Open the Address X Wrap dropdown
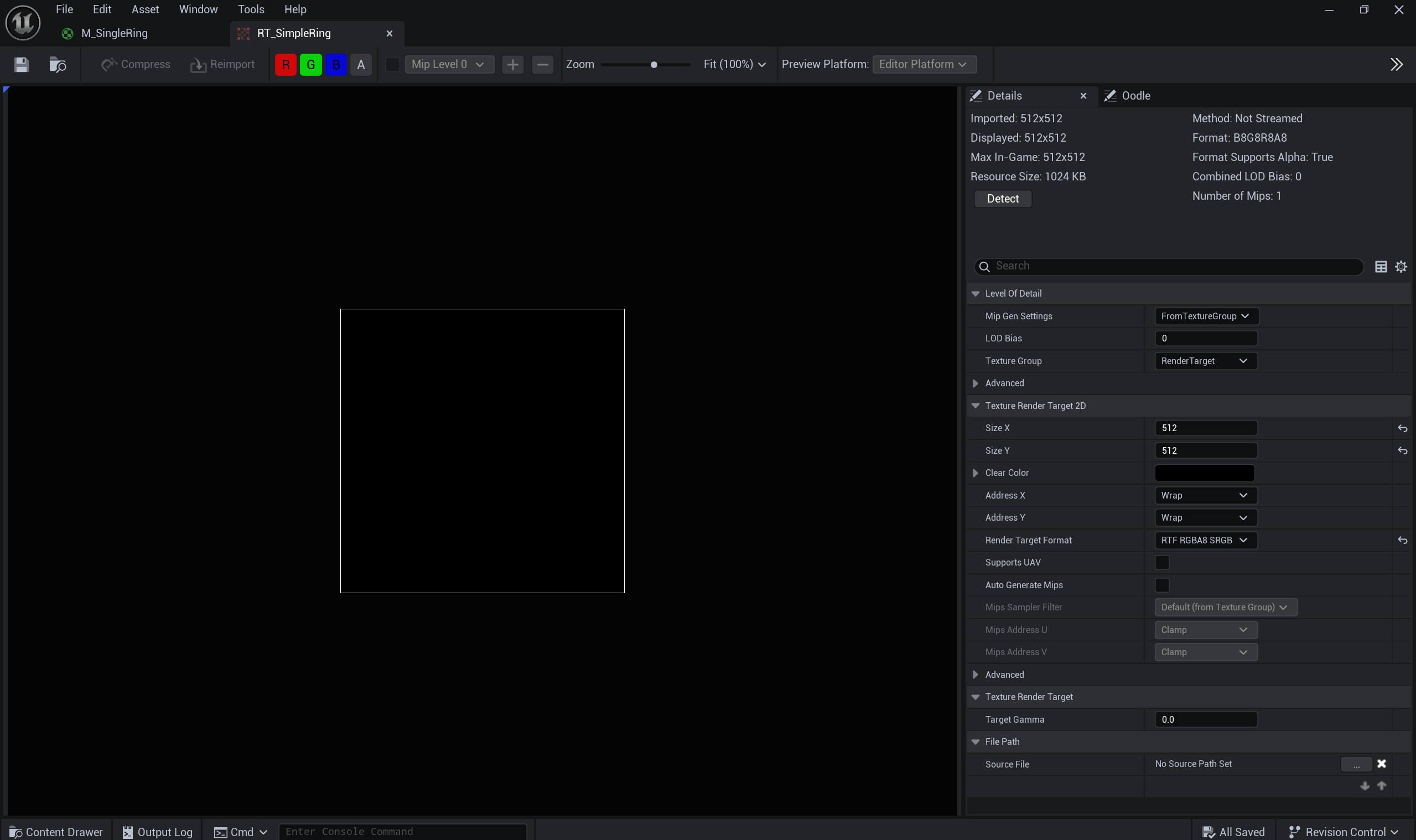Viewport: 1416px width, 840px height. (x=1205, y=495)
